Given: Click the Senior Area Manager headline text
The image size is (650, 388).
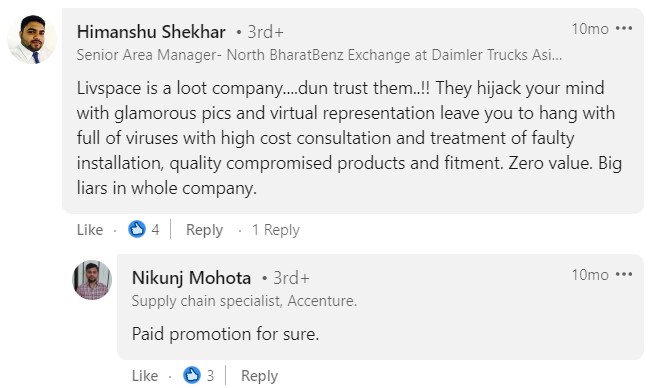Looking at the screenshot, I should pyautogui.click(x=319, y=55).
